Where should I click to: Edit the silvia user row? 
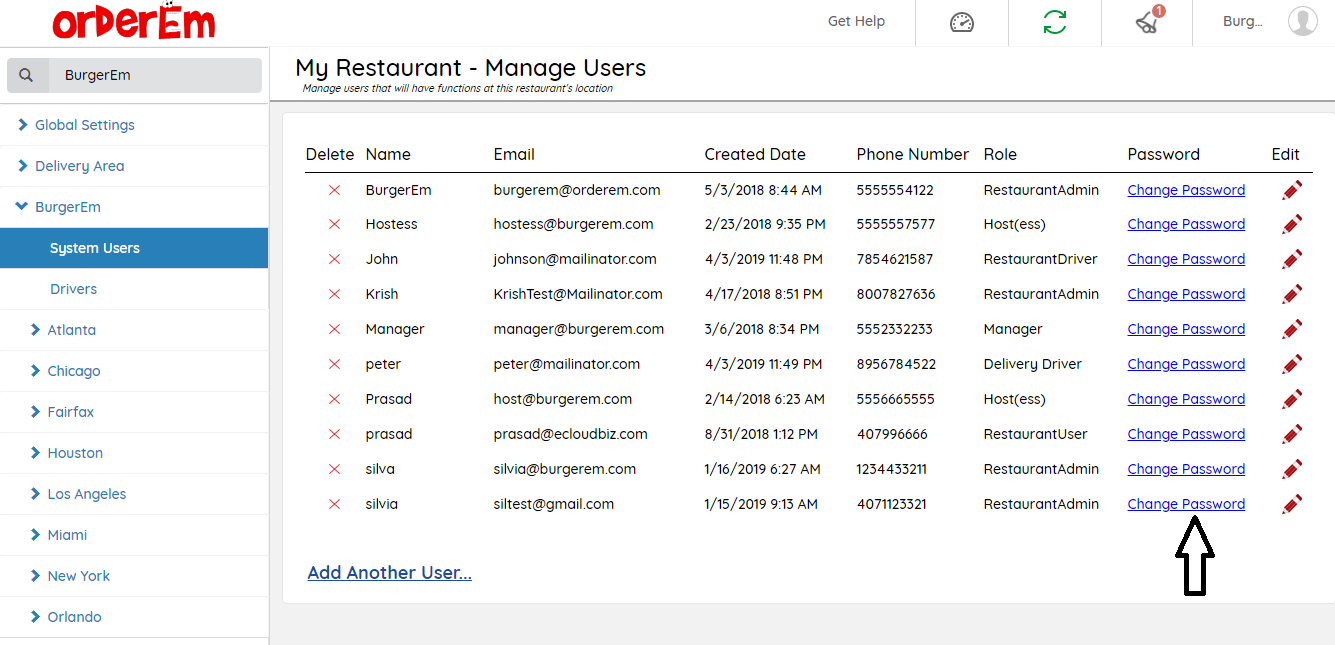pyautogui.click(x=1292, y=504)
